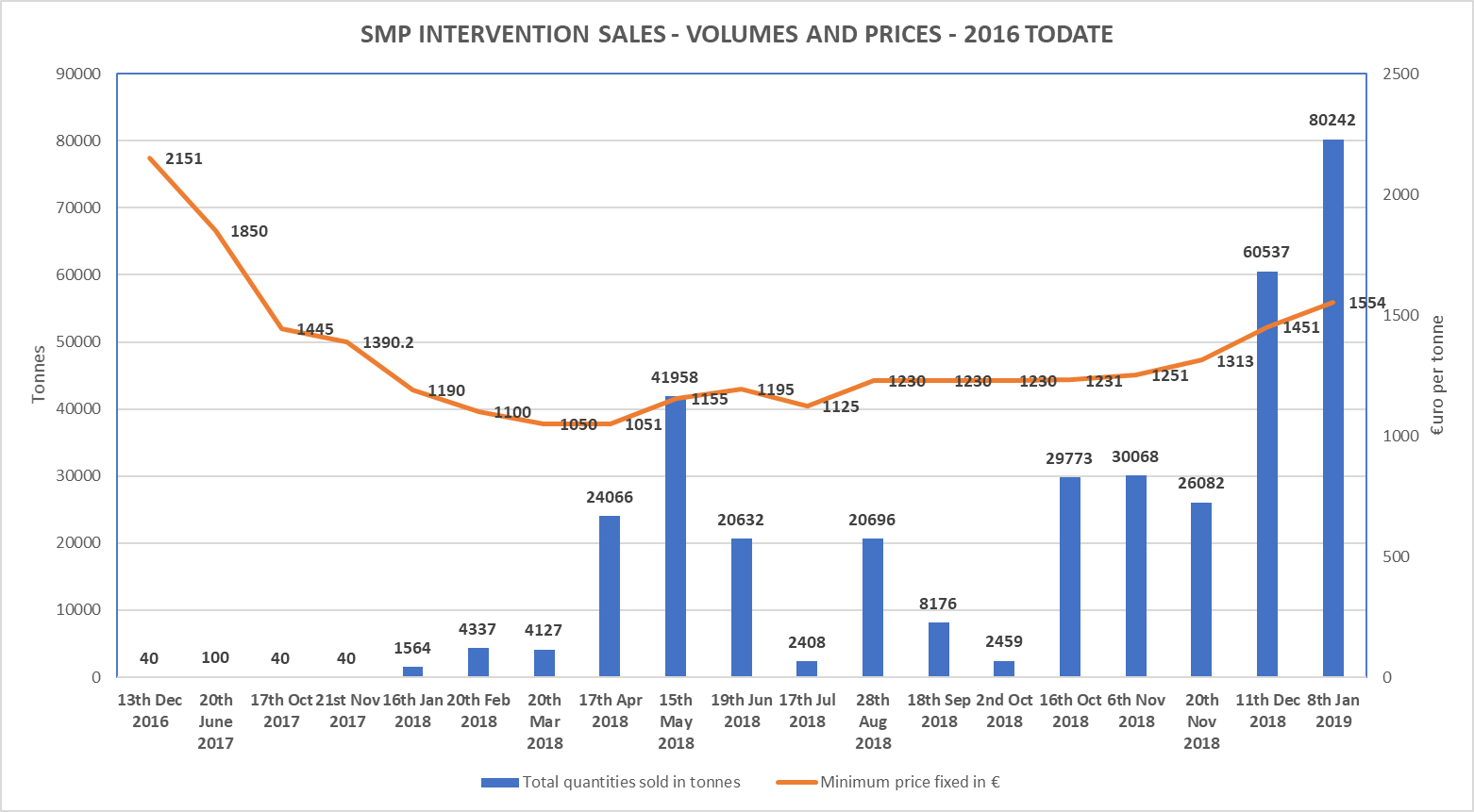
Task: Click the chart title text
Action: 736,35
